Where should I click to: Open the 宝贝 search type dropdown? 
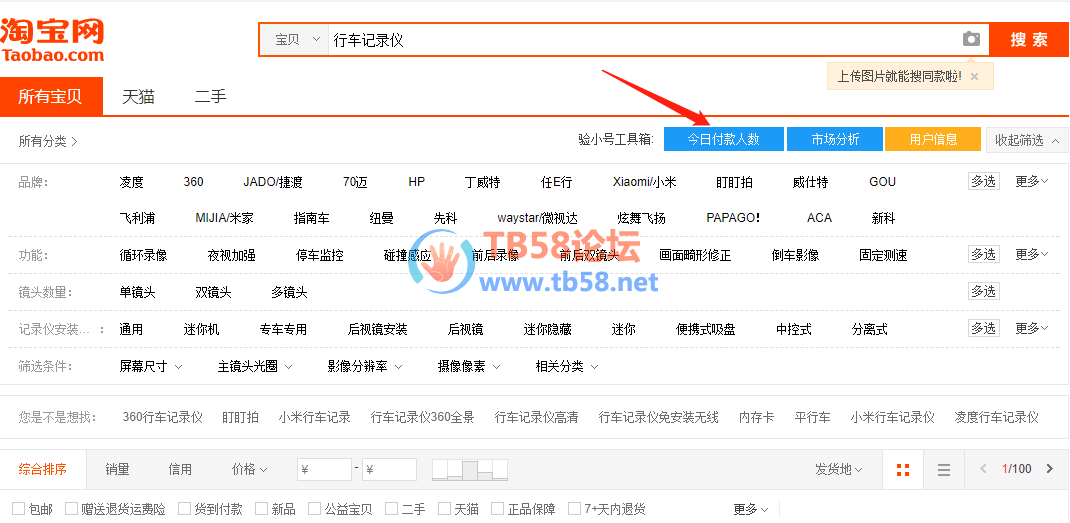pos(296,40)
